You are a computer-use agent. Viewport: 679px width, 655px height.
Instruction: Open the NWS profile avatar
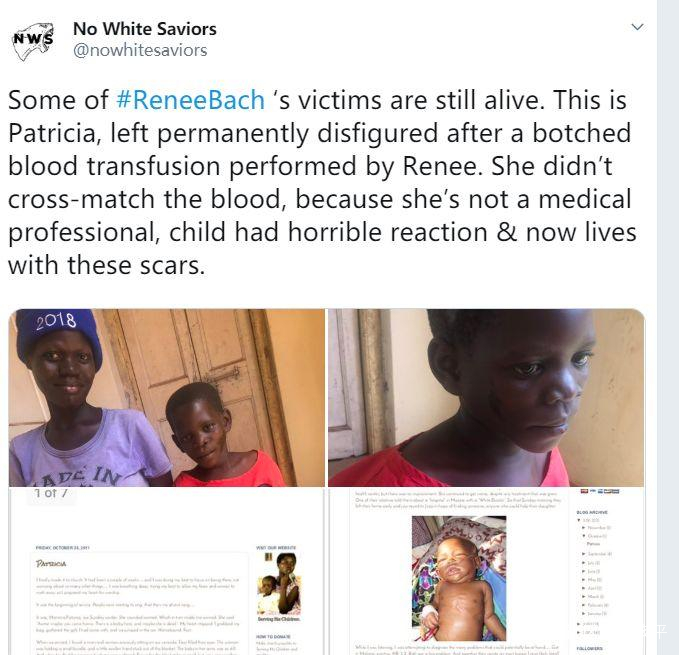click(x=33, y=41)
